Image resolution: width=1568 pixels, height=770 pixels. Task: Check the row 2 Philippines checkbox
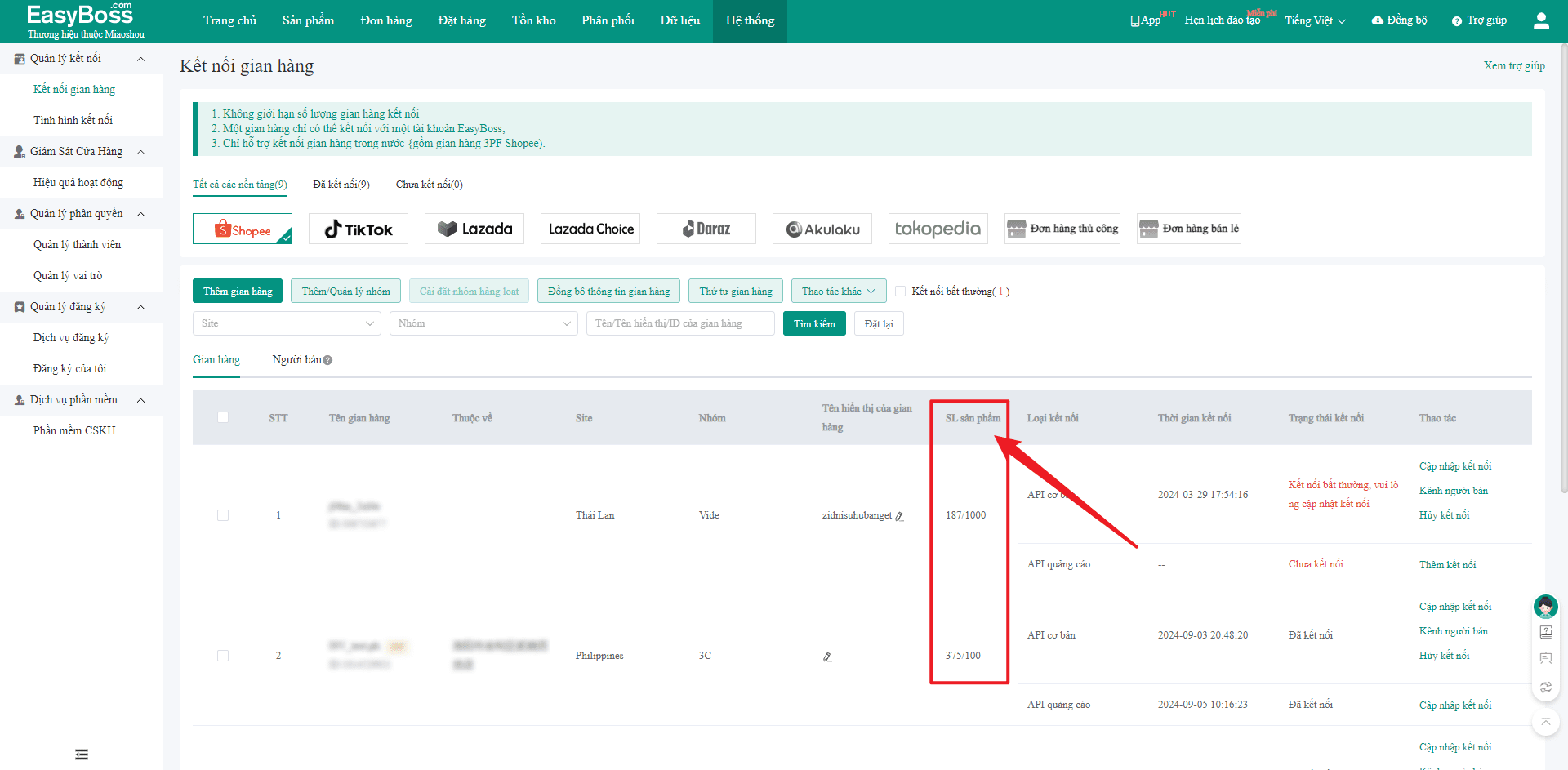pyautogui.click(x=223, y=656)
